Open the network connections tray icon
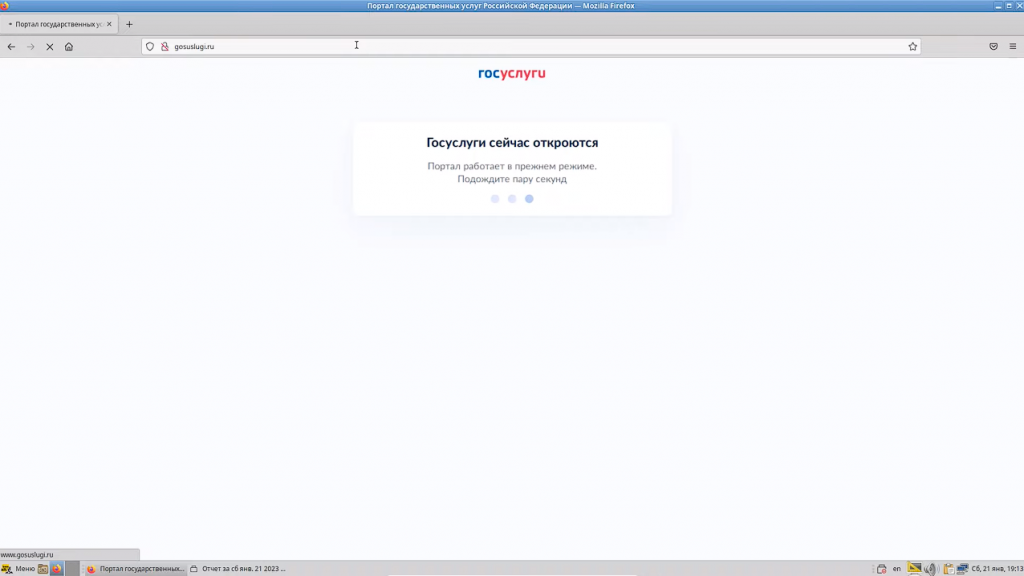Viewport: 1024px width, 576px height. coord(963,569)
